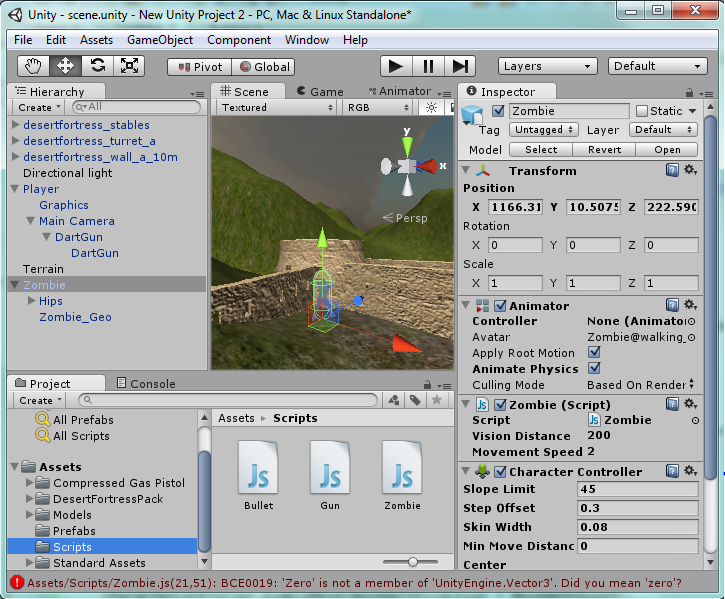
Task: Select the Move tool
Action: [x=65, y=66]
